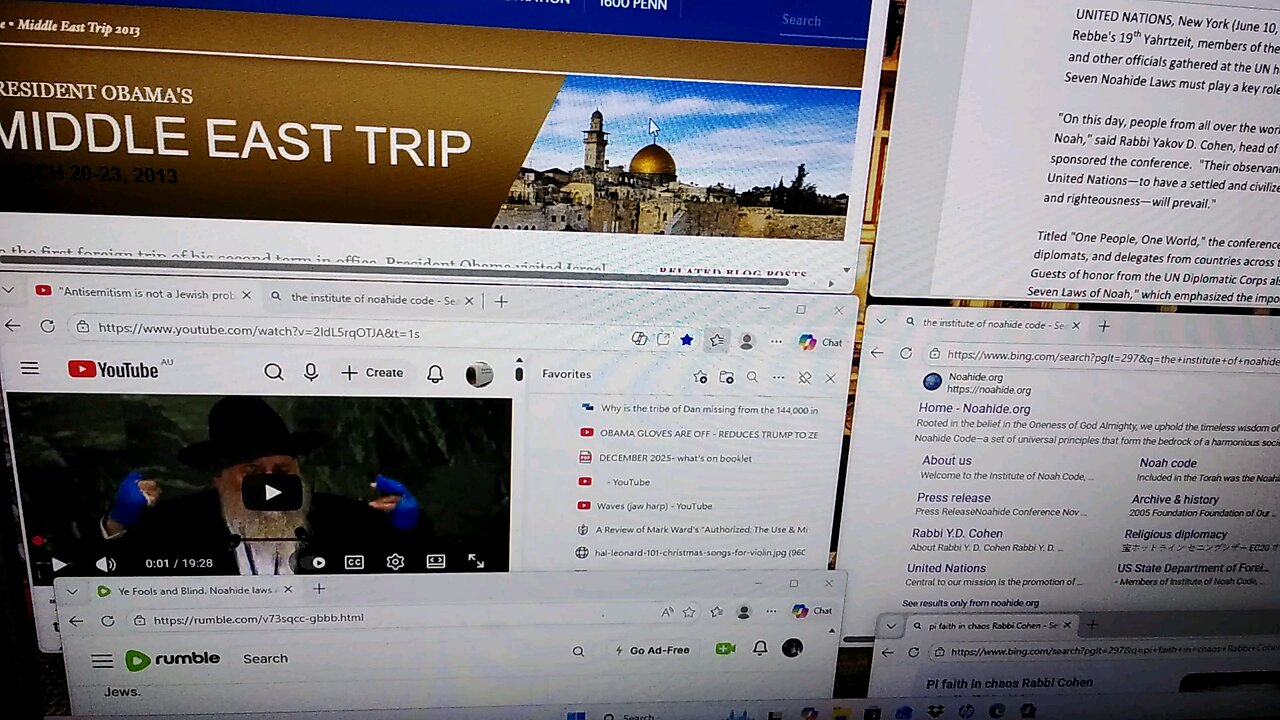Image resolution: width=1280 pixels, height=720 pixels.
Task: Click the small play icon in video controls
Action: [58, 564]
